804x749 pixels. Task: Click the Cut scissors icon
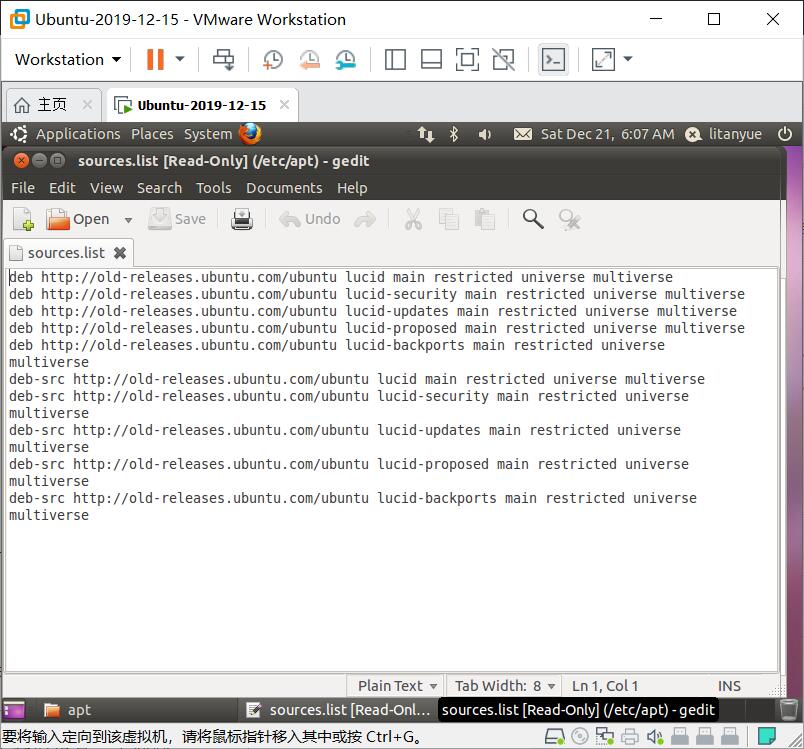coord(413,219)
